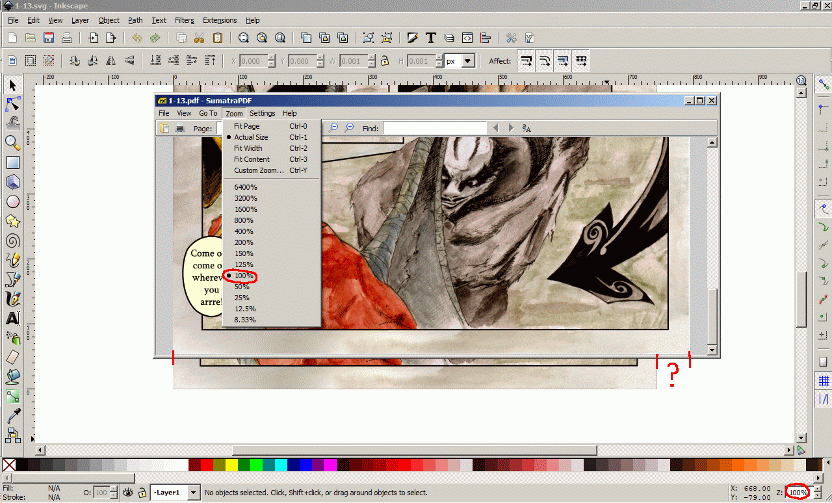Select the Ellipse tool
Screen dimensions: 832x503
tap(13, 202)
